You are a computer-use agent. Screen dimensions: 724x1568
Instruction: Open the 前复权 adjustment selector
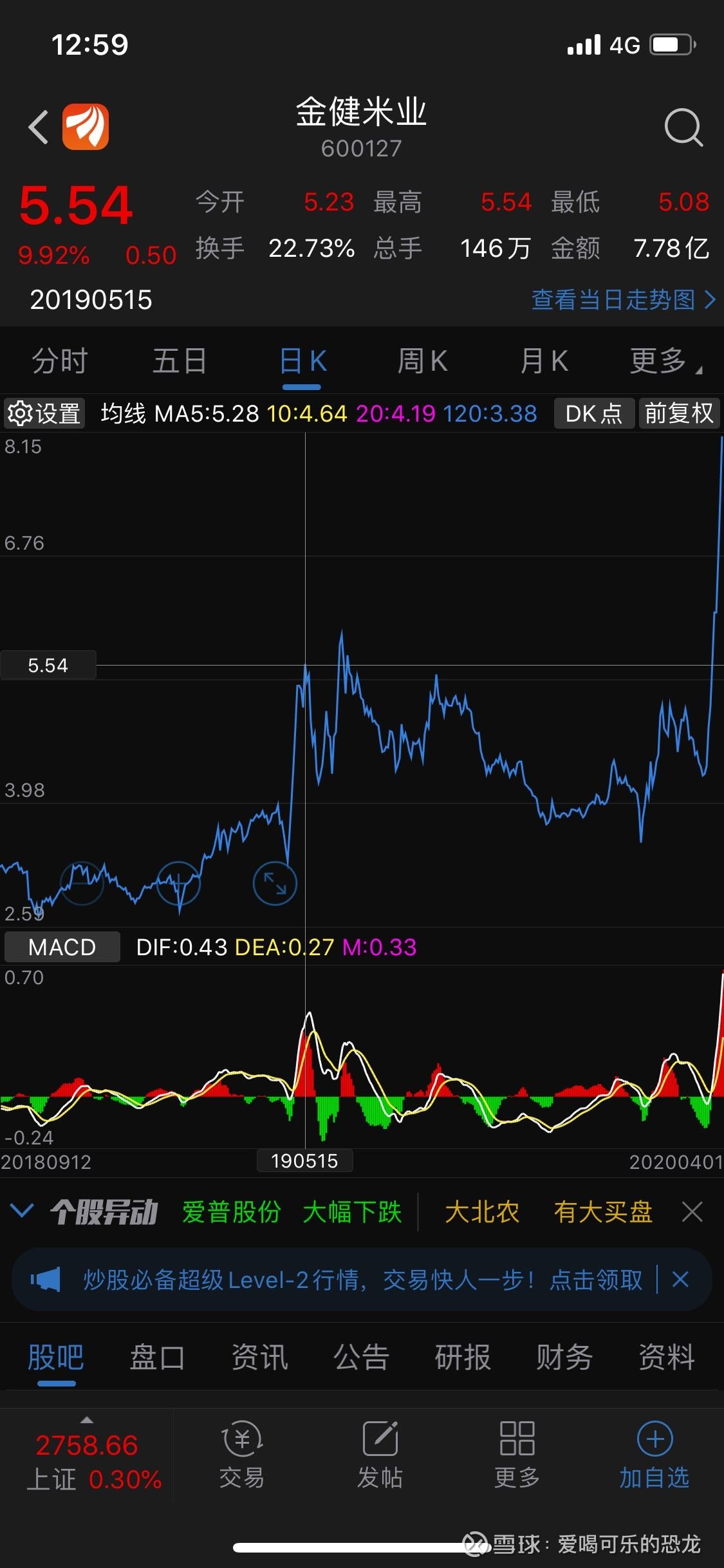click(x=679, y=413)
